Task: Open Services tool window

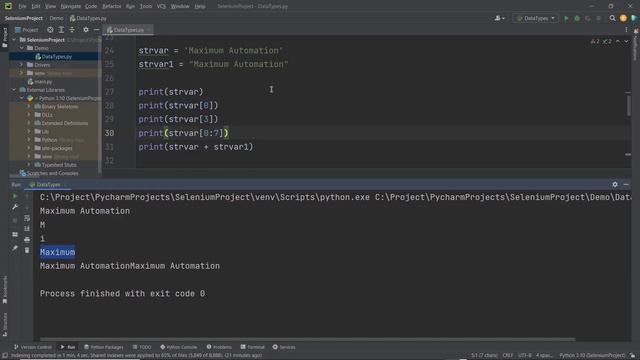Action: click(284, 347)
